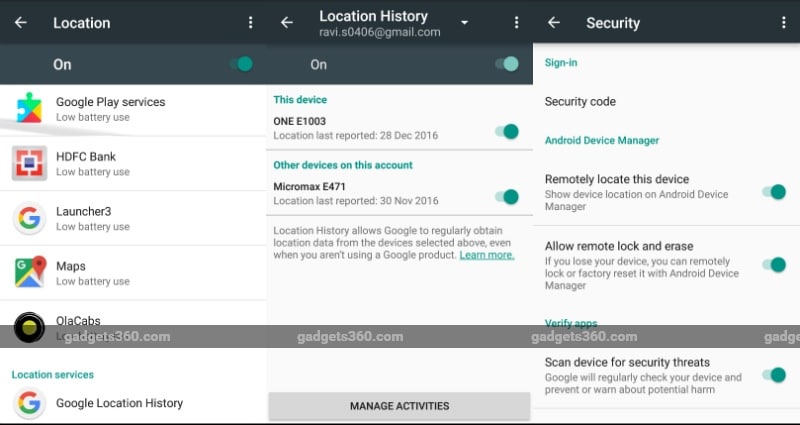Tap the HDFC Bank app icon

pyautogui.click(x=29, y=163)
